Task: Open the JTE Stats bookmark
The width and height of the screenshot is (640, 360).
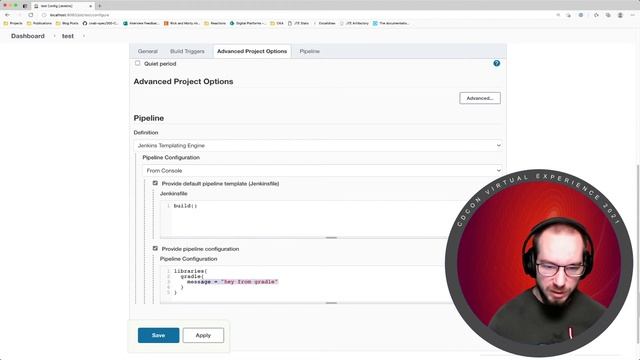Action: pos(298,23)
